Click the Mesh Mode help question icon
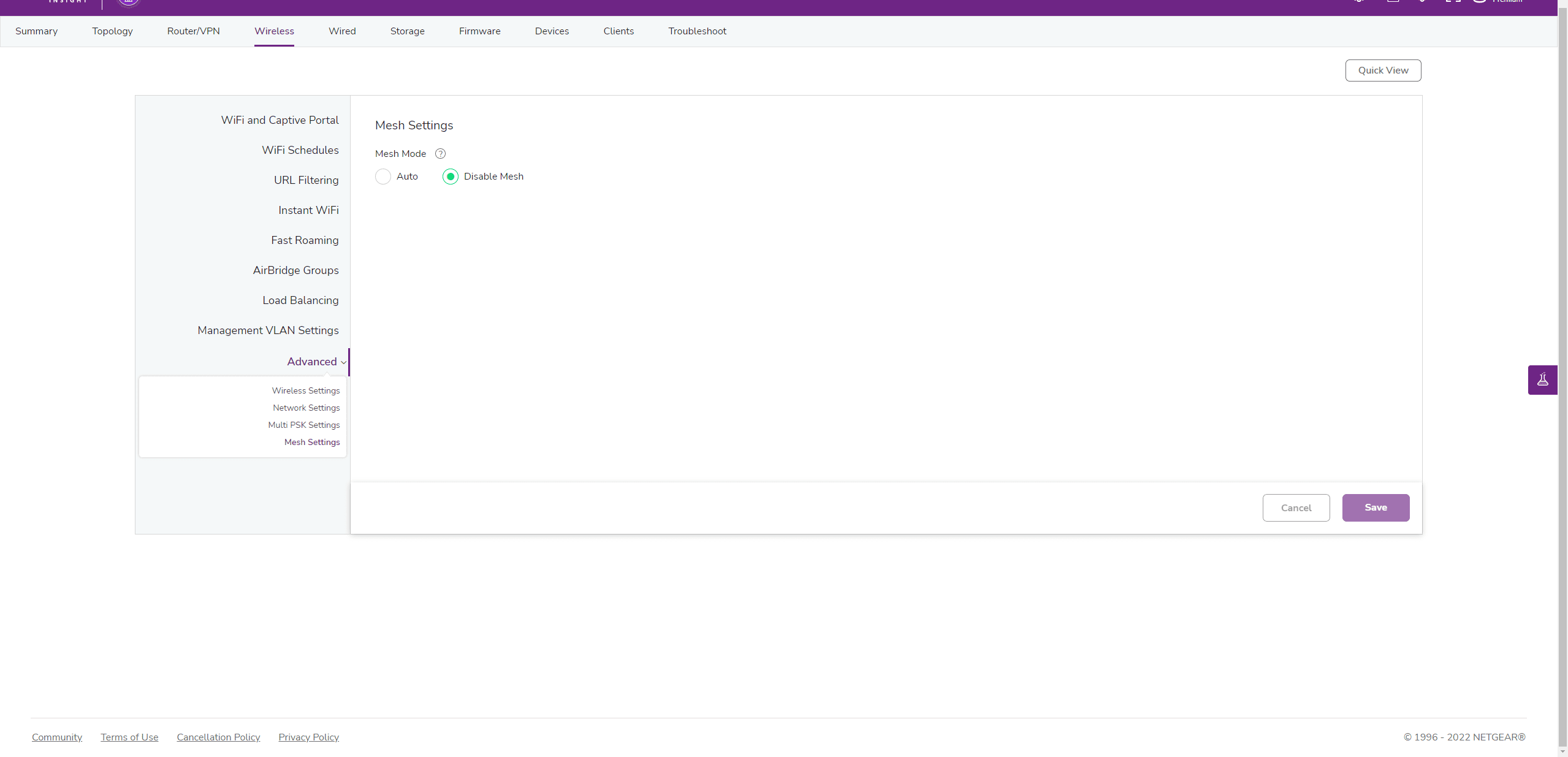This screenshot has width=1568, height=757. click(x=440, y=154)
